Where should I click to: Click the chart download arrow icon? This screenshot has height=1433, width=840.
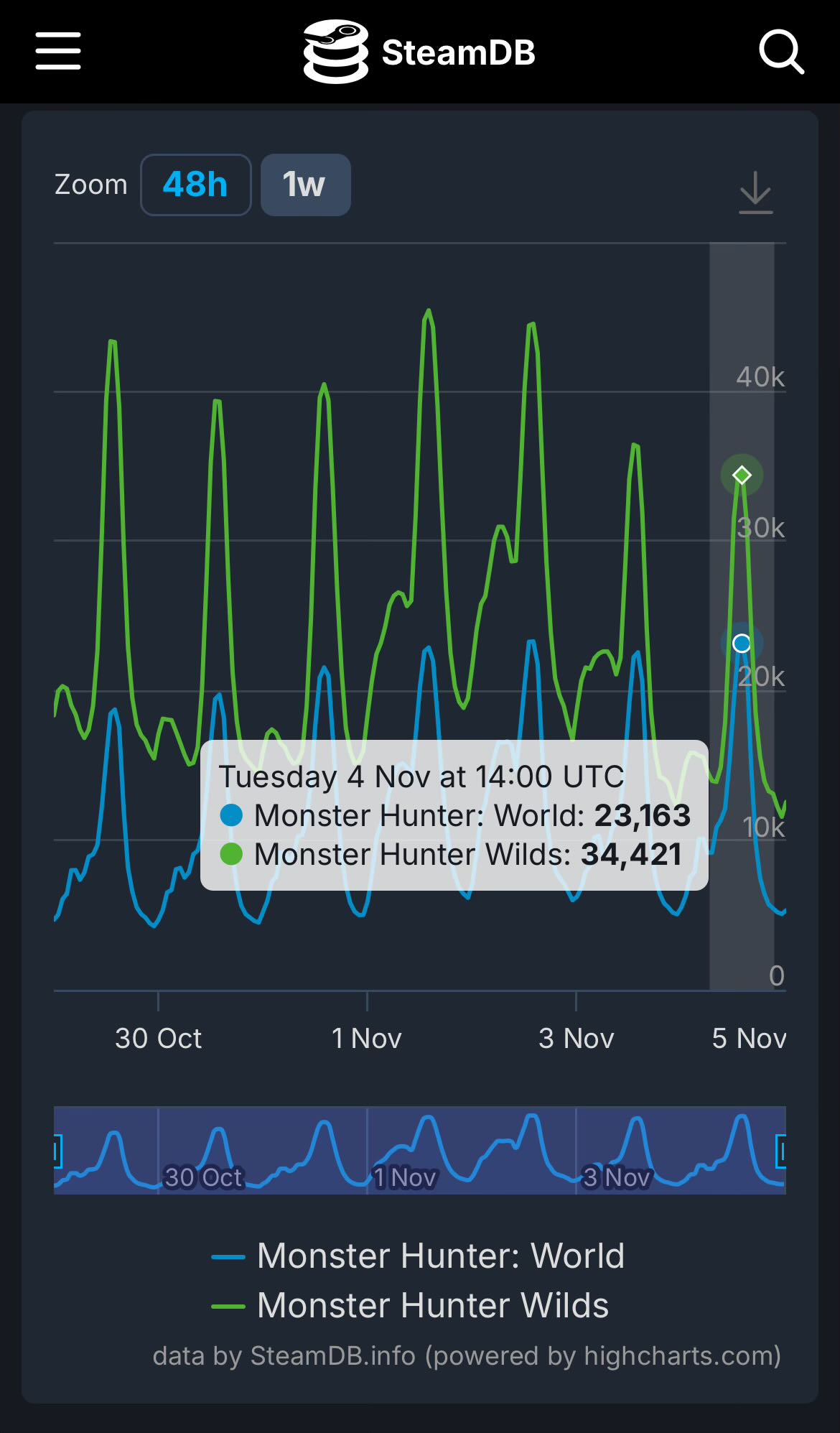(755, 193)
